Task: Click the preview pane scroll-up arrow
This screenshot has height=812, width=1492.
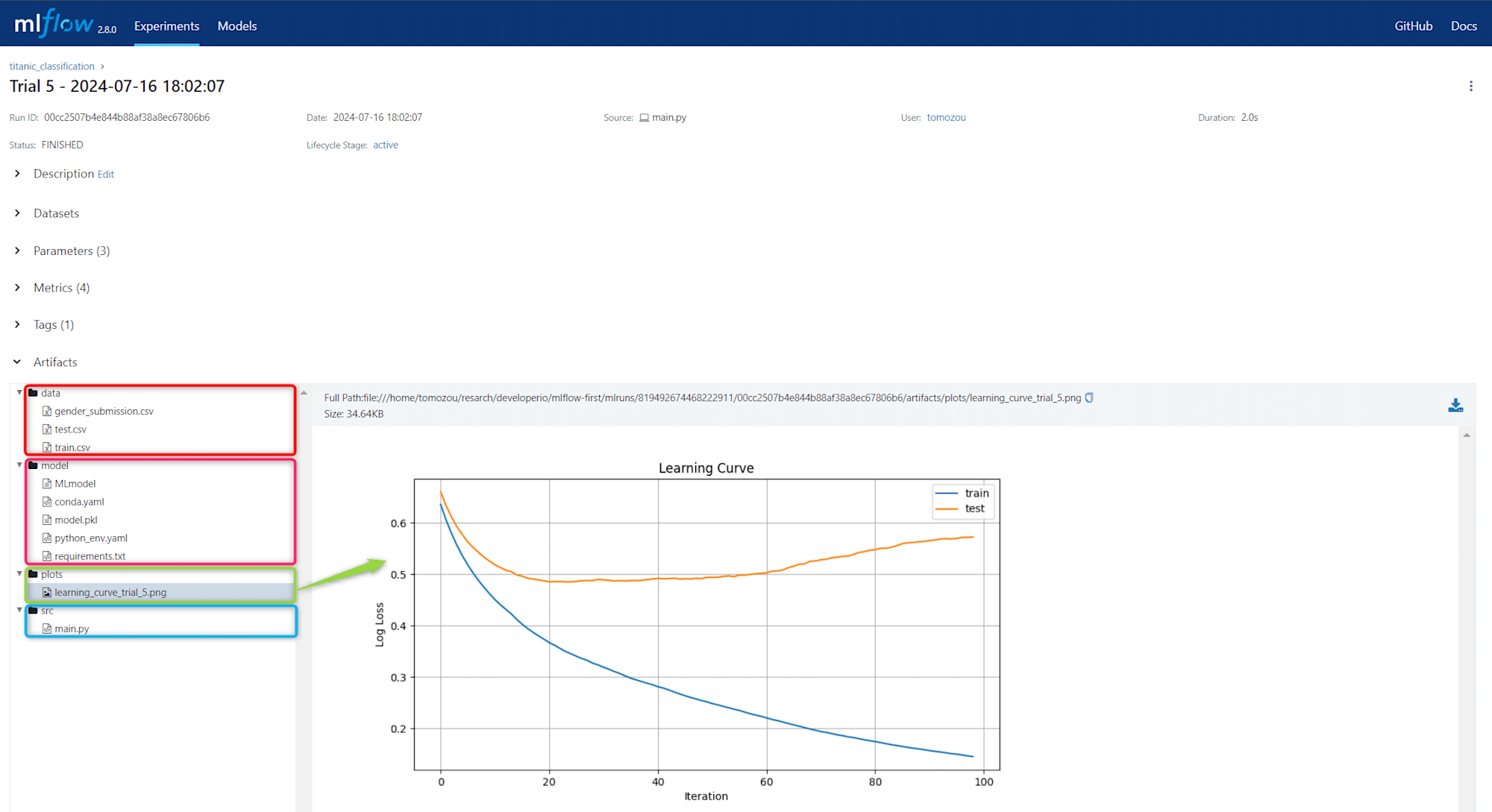Action: click(x=1467, y=435)
